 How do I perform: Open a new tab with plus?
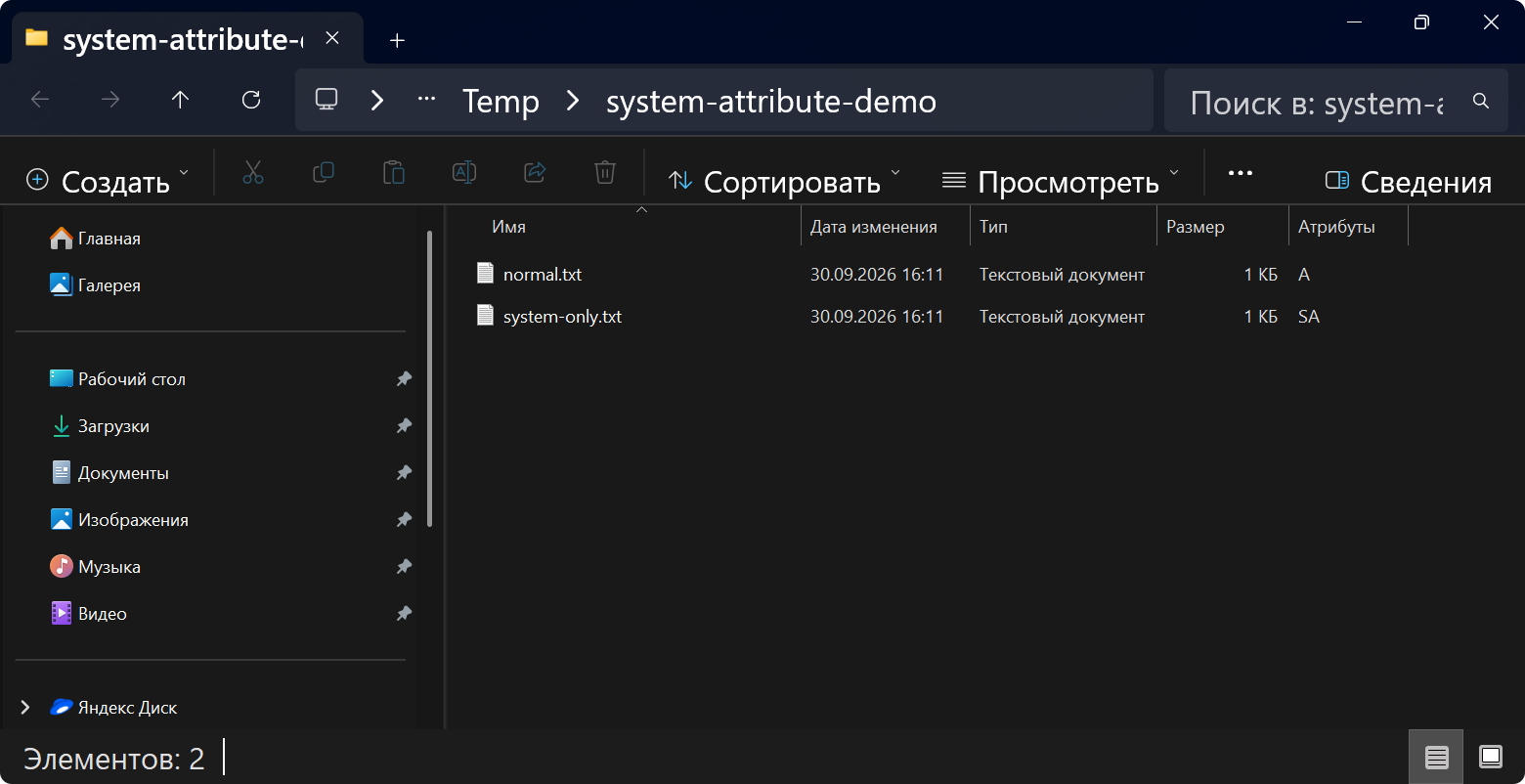click(397, 40)
